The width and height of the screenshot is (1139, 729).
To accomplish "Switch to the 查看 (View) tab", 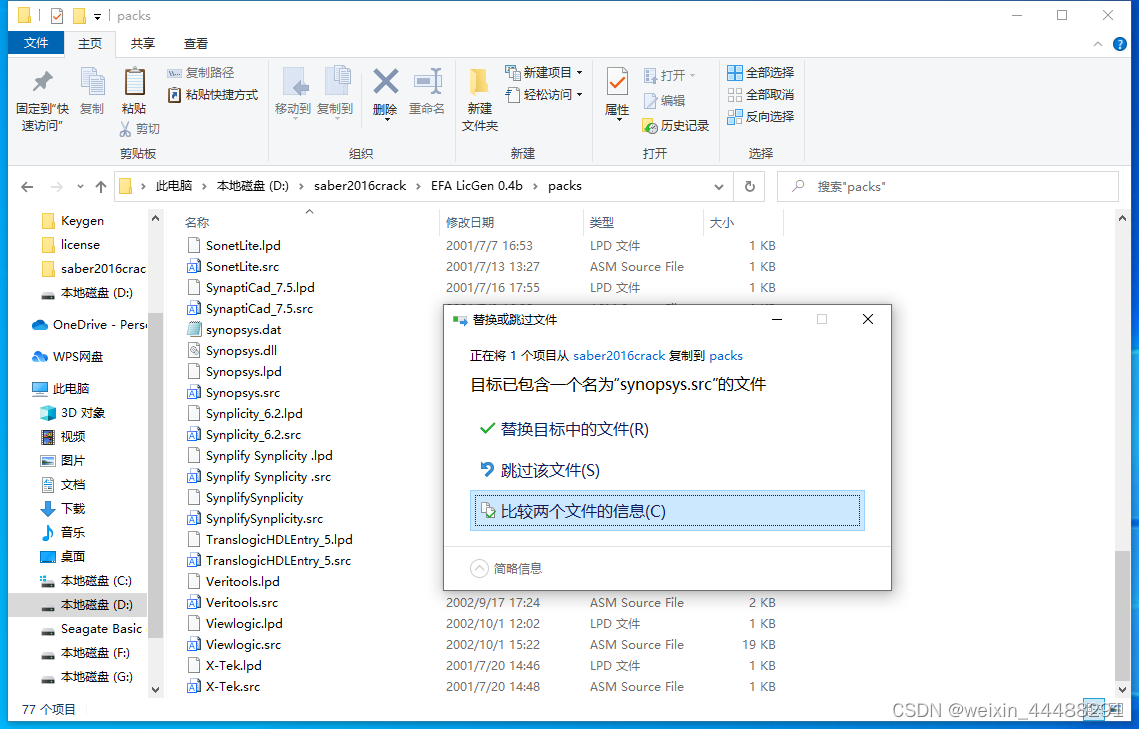I will point(195,43).
